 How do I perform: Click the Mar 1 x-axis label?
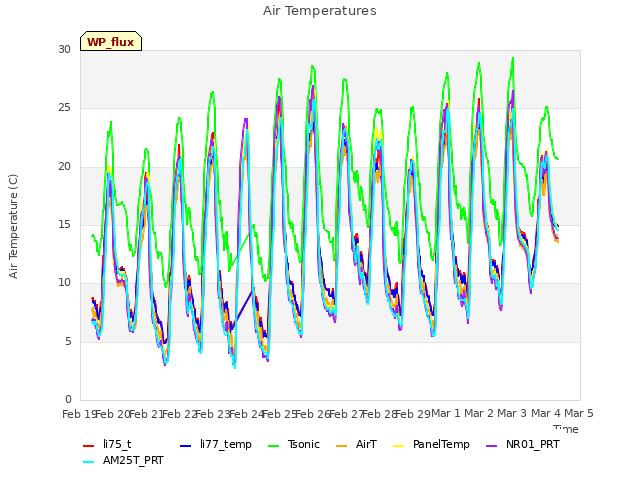(446, 413)
